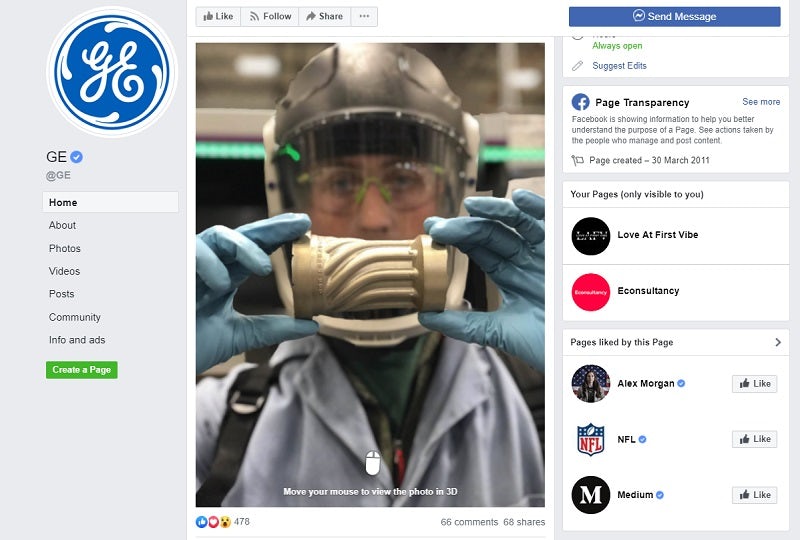Open the Share options button

(x=324, y=16)
